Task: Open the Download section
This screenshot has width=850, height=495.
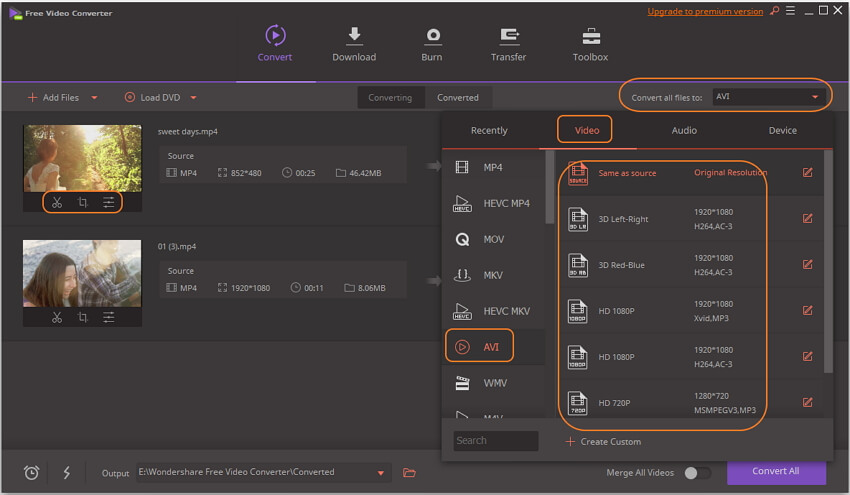Action: coord(354,43)
